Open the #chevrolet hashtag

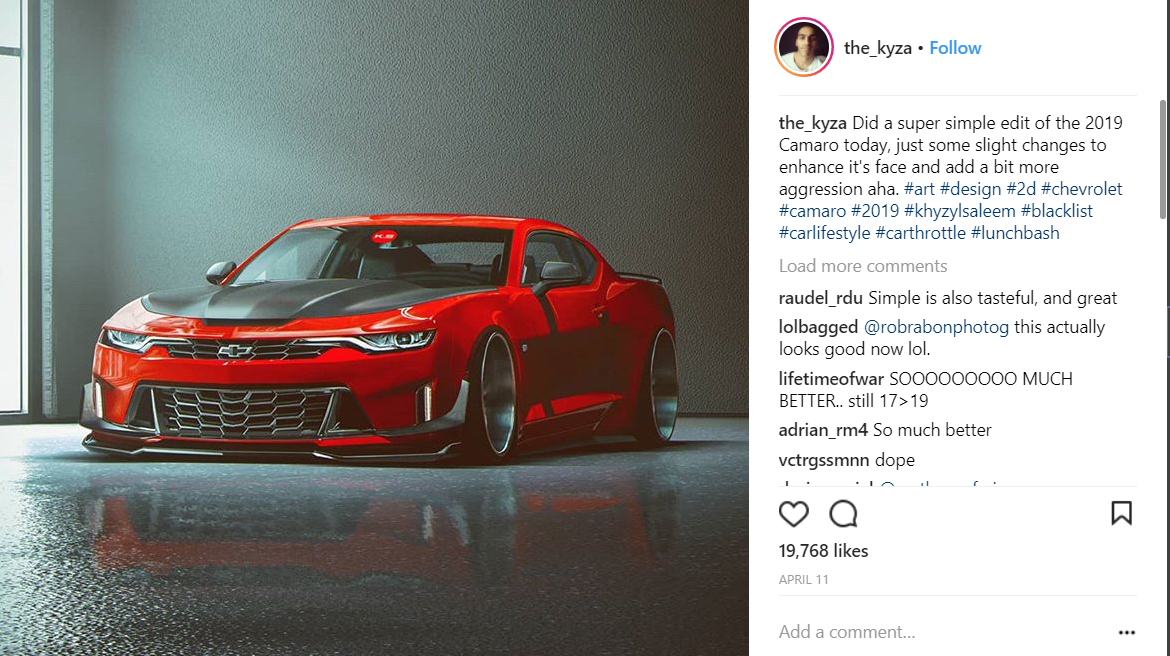pyautogui.click(x=1081, y=189)
